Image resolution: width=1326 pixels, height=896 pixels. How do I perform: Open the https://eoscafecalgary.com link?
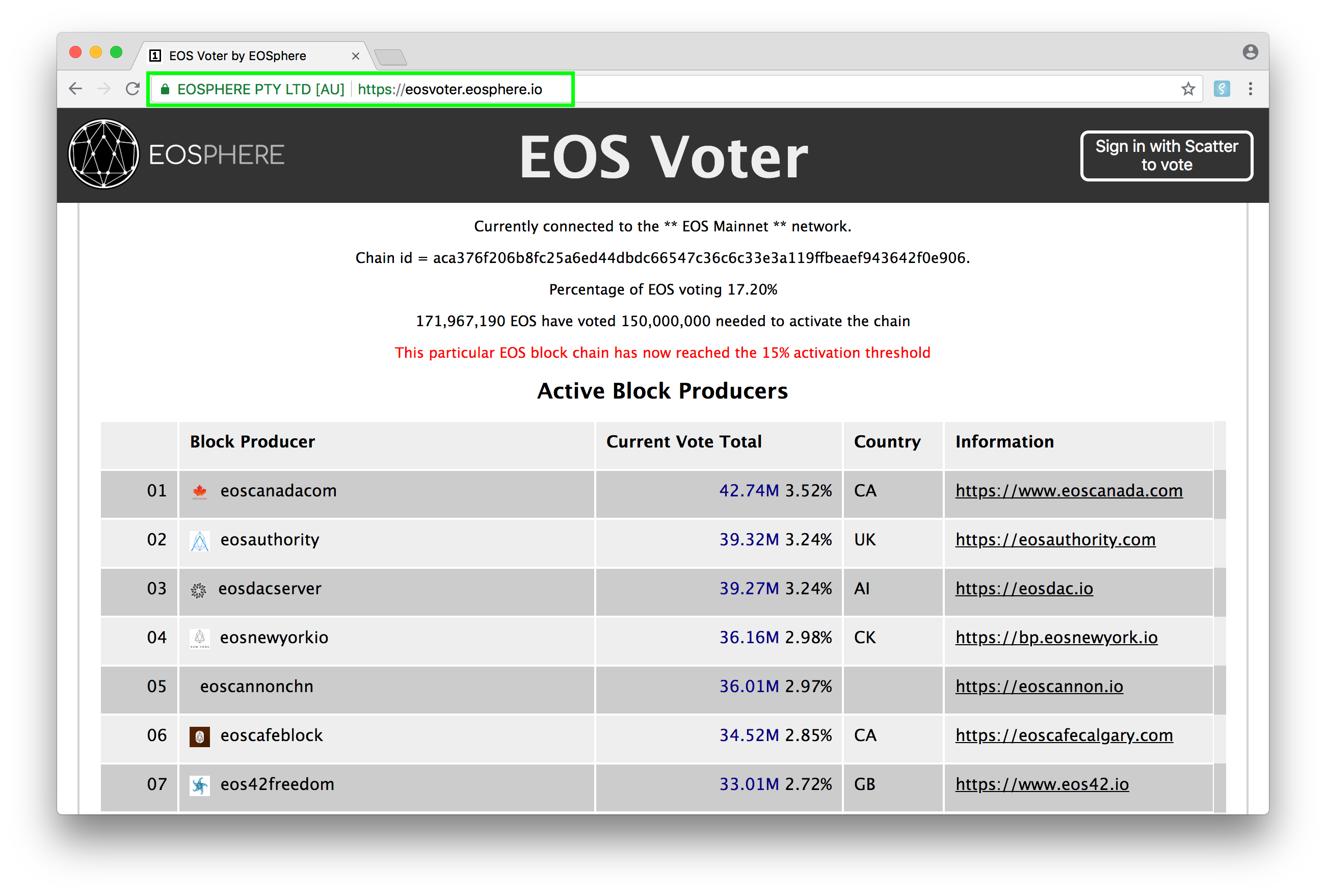(1064, 735)
